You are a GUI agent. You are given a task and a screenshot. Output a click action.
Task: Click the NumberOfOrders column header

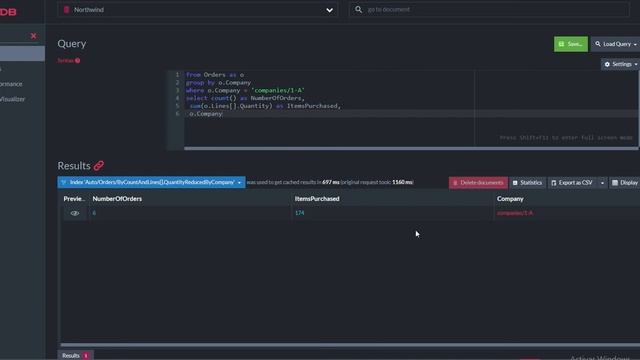point(117,199)
